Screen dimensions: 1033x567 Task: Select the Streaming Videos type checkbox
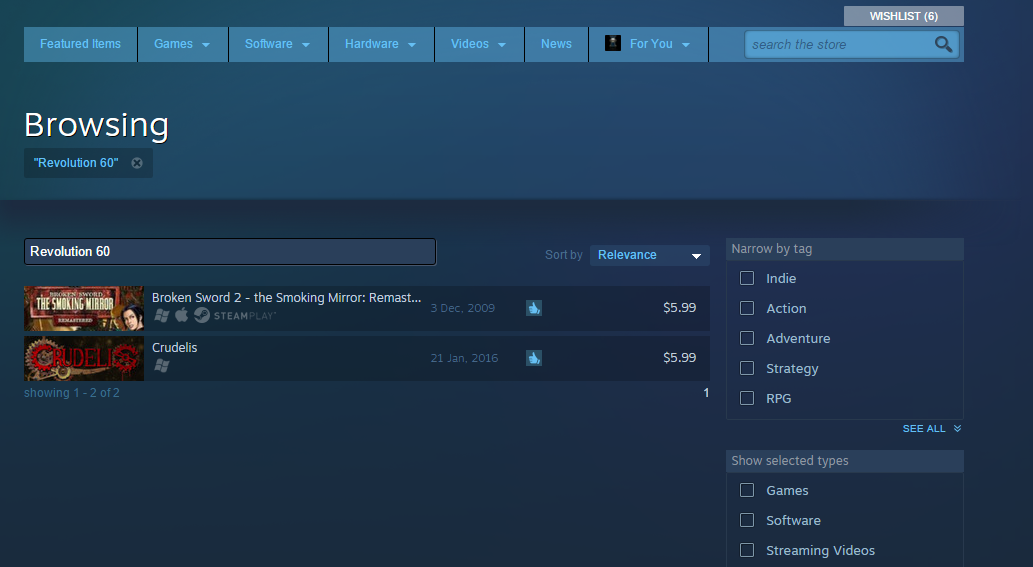pyautogui.click(x=746, y=550)
